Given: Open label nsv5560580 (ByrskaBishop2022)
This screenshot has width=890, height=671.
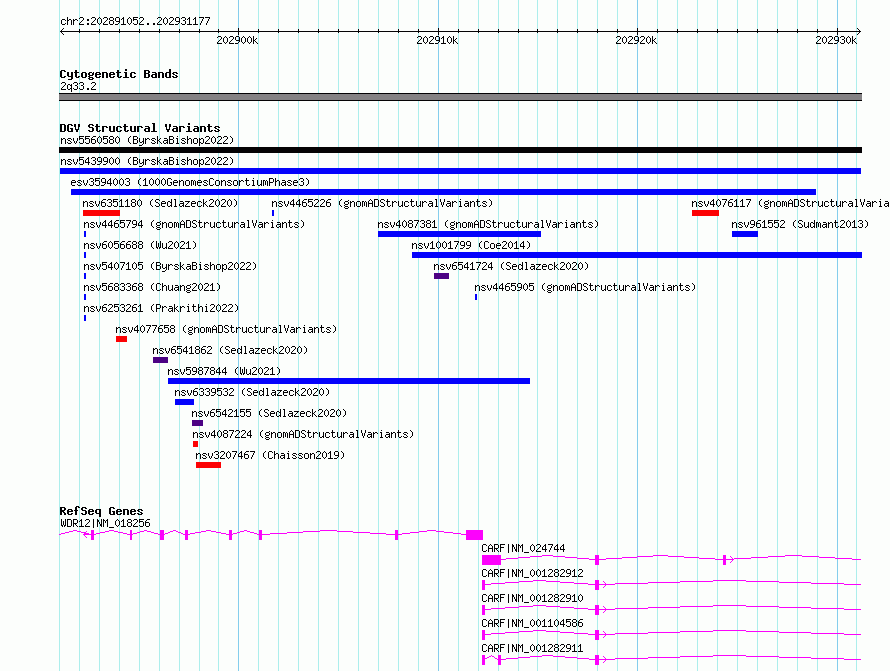Looking at the screenshot, I should [x=147, y=140].
